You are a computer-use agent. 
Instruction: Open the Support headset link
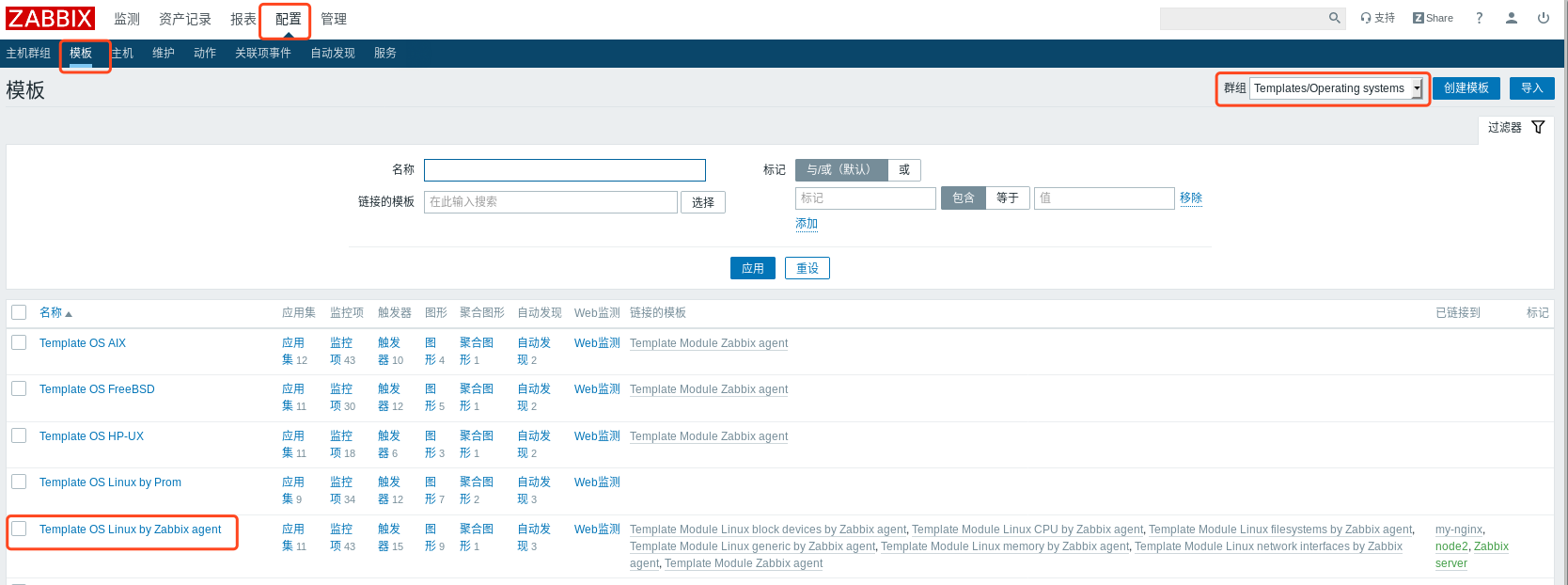(x=1377, y=18)
